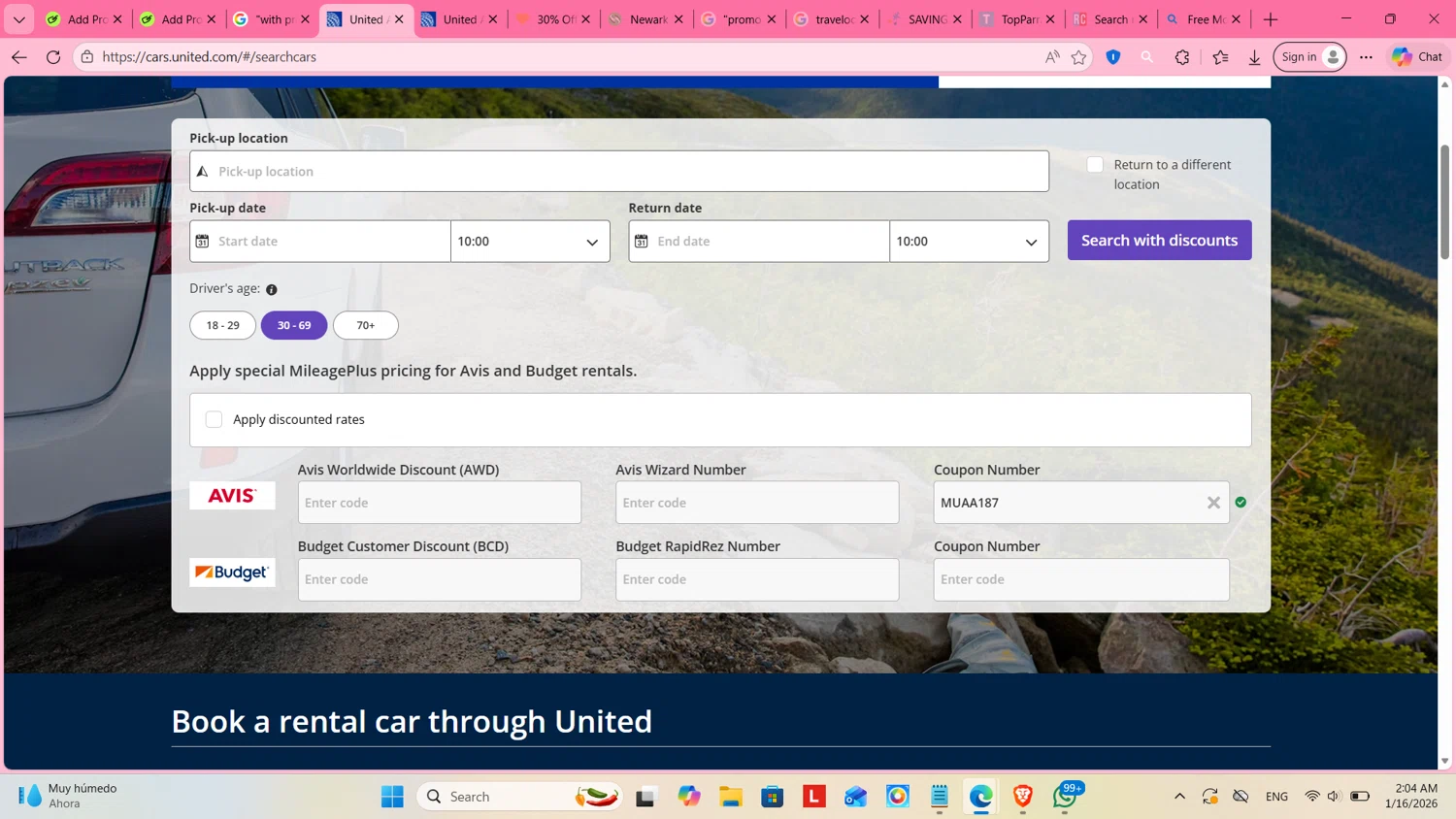1456x819 pixels.
Task: Clear the MUAA187 coupon with the X icon
Action: [1213, 503]
